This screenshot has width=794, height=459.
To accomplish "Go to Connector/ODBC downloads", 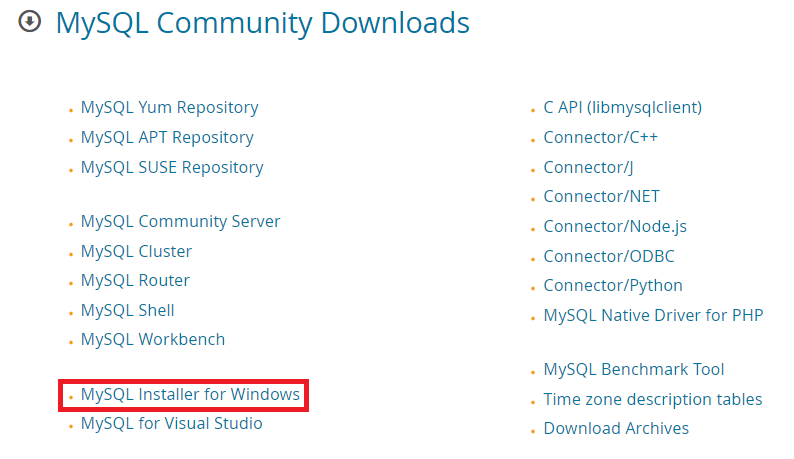I will tap(609, 256).
